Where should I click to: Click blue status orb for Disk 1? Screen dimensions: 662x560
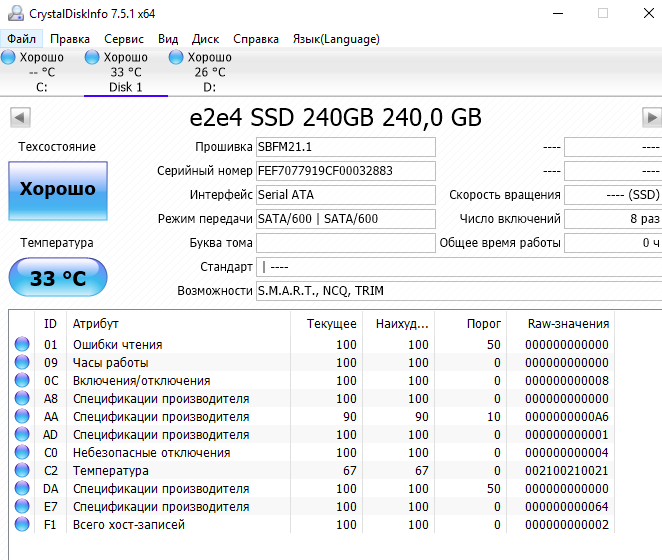[92, 57]
